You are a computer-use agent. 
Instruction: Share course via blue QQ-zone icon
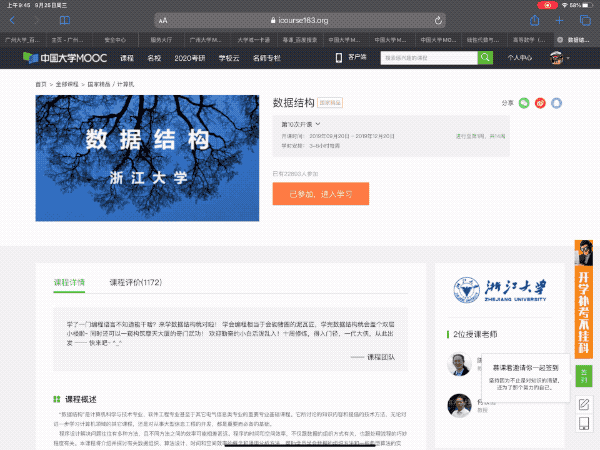point(556,103)
